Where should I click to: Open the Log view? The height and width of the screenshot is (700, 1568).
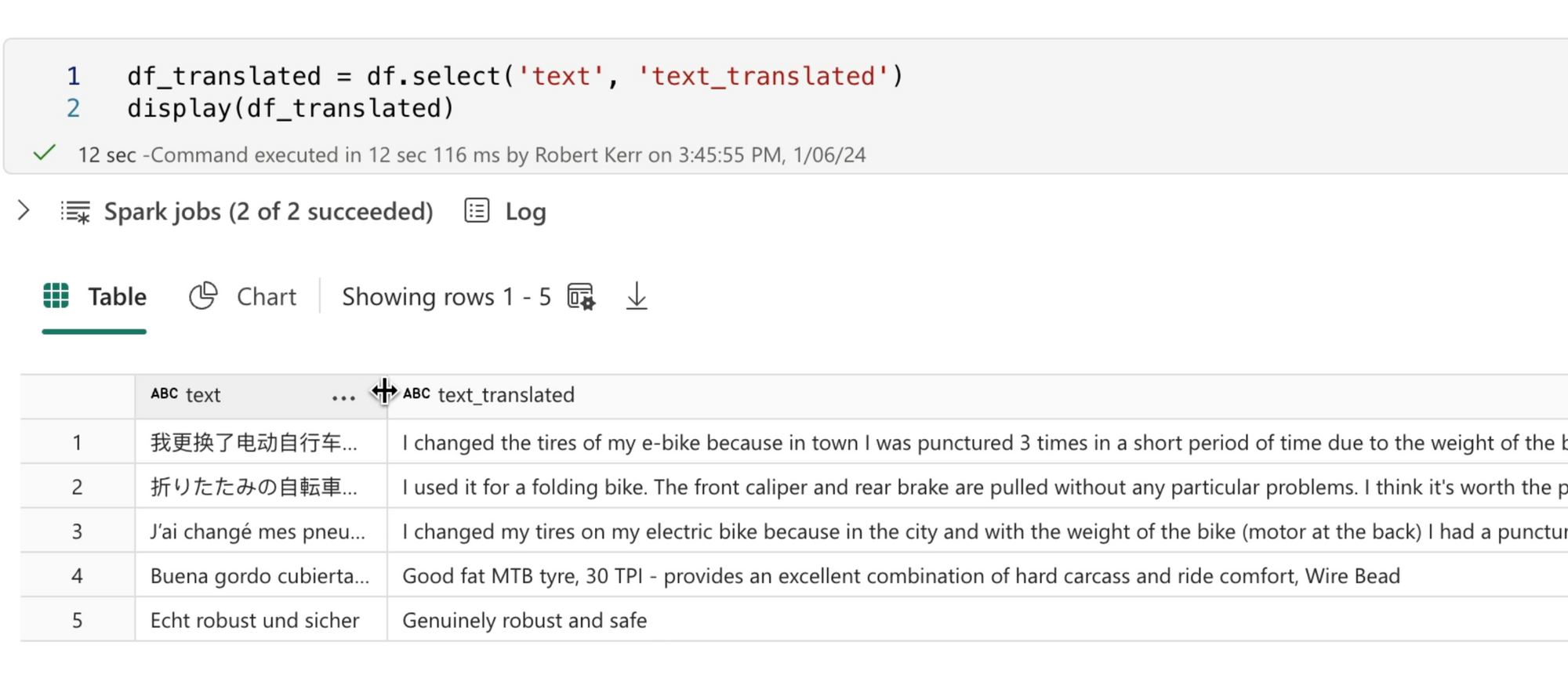(525, 212)
